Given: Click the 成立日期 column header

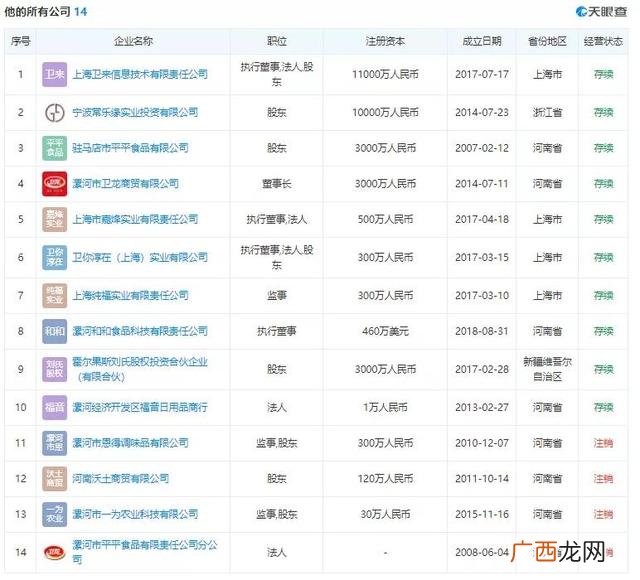Looking at the screenshot, I should click(x=482, y=41).
